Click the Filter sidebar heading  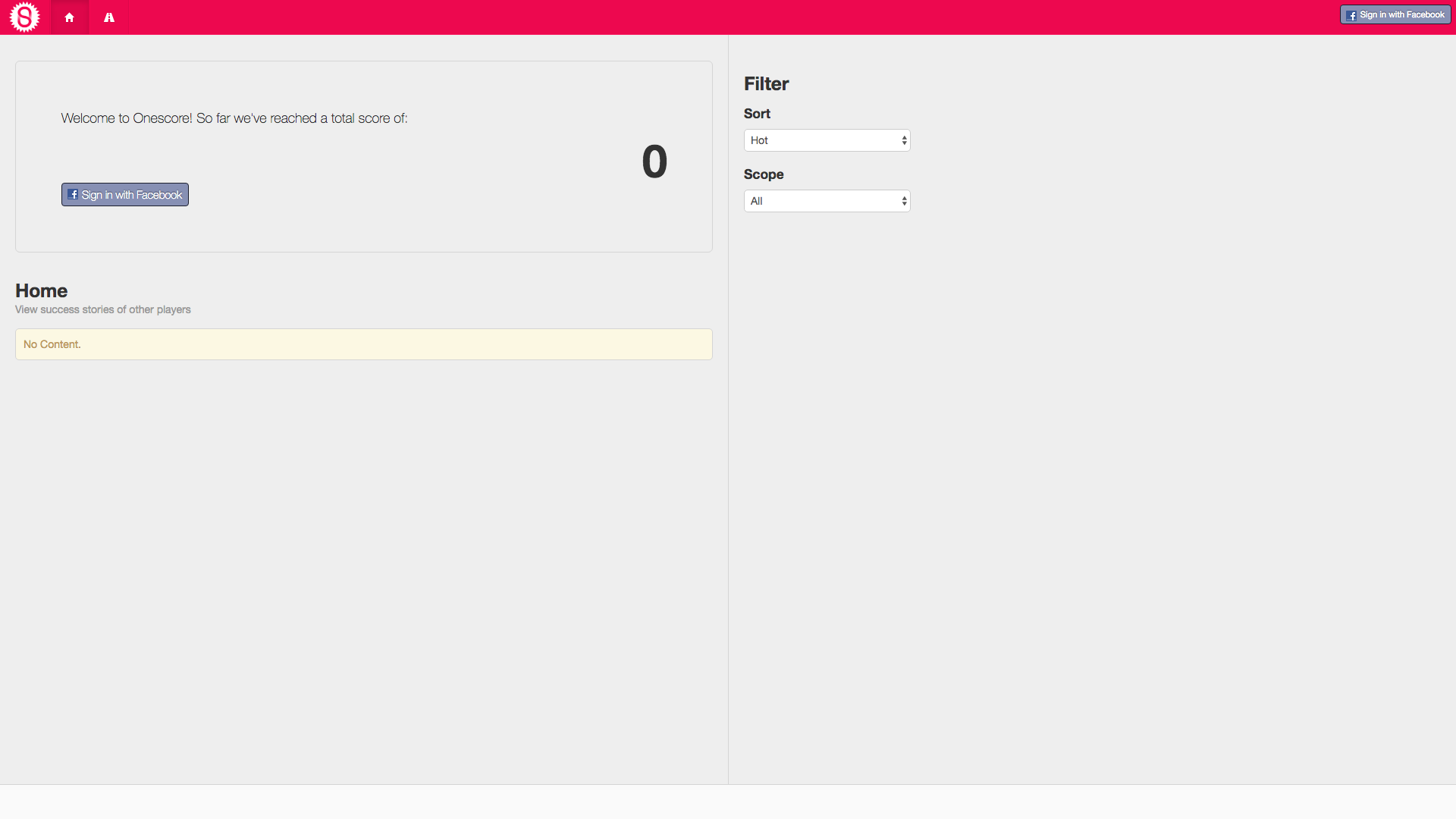[766, 83]
